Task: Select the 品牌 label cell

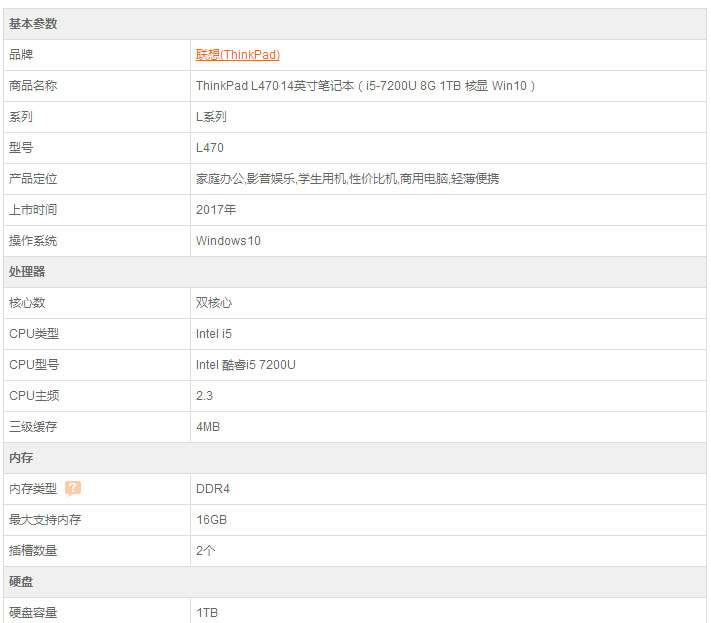Action: click(97, 55)
